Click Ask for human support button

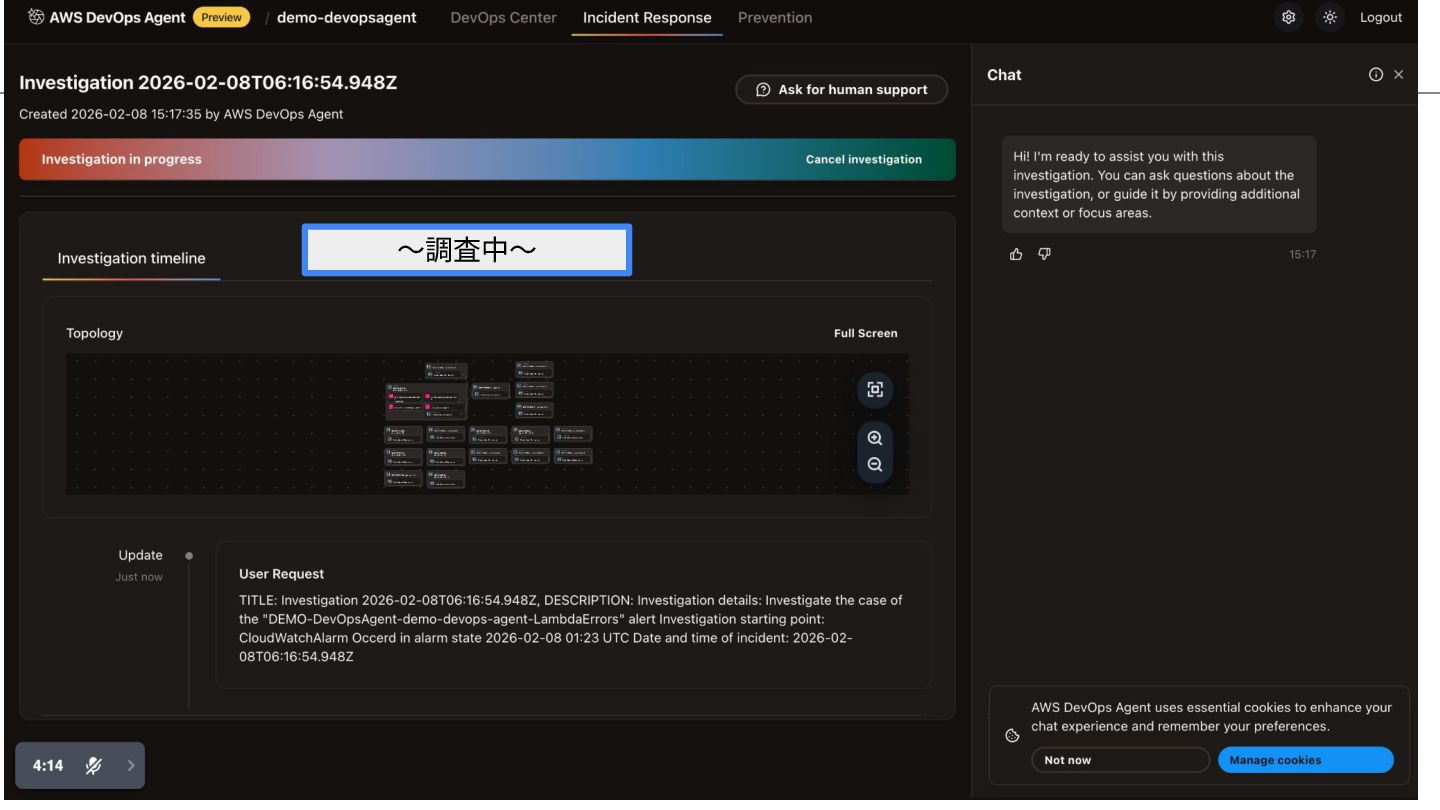(841, 89)
